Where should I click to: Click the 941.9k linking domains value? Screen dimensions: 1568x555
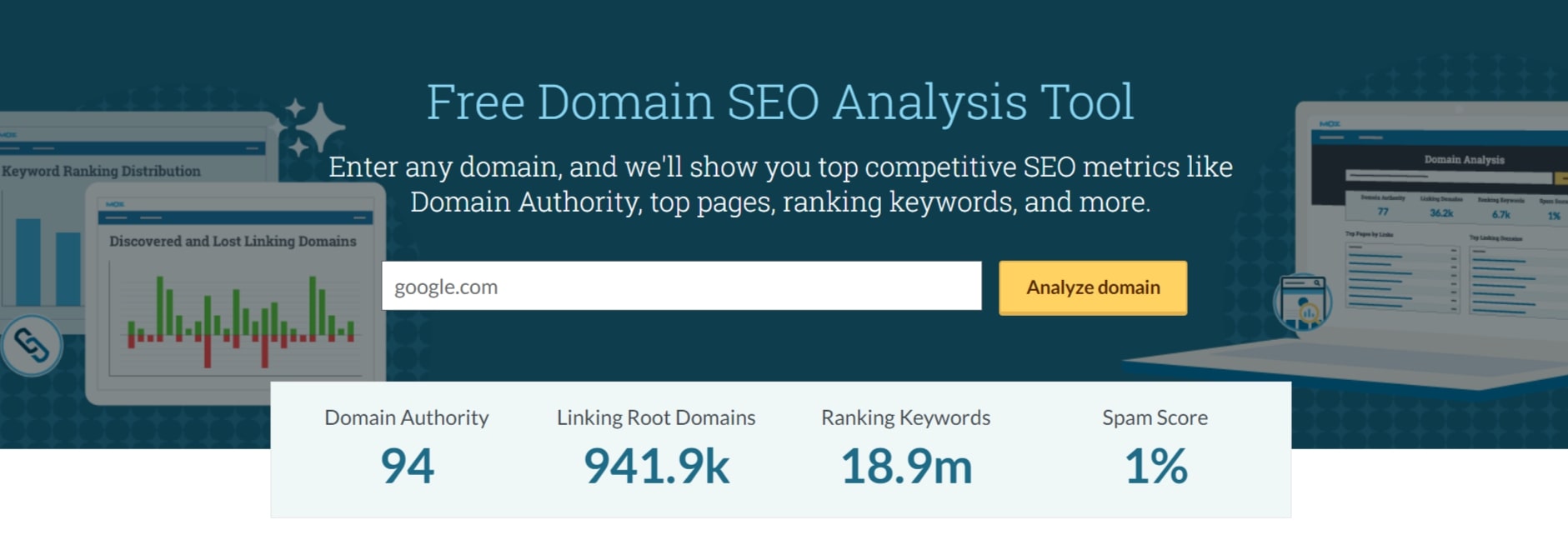(656, 466)
